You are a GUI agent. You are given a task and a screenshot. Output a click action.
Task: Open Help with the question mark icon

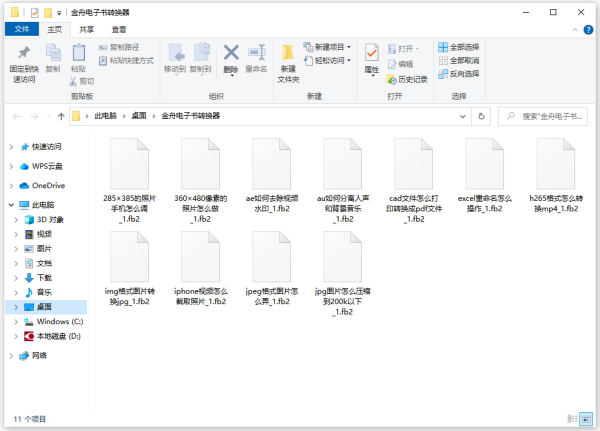coord(588,30)
